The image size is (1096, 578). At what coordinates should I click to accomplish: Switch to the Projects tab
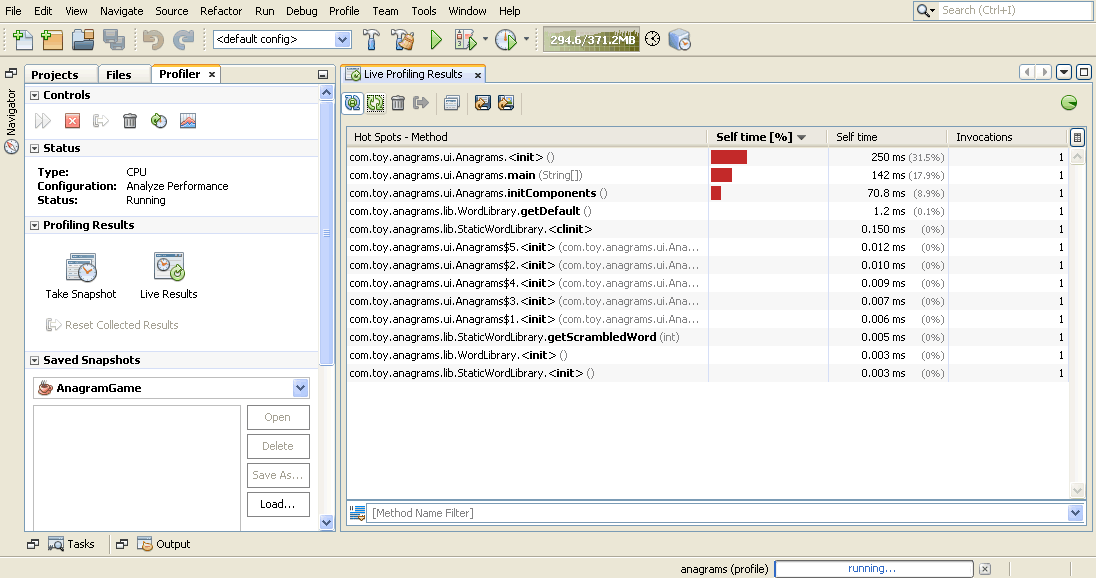click(55, 75)
